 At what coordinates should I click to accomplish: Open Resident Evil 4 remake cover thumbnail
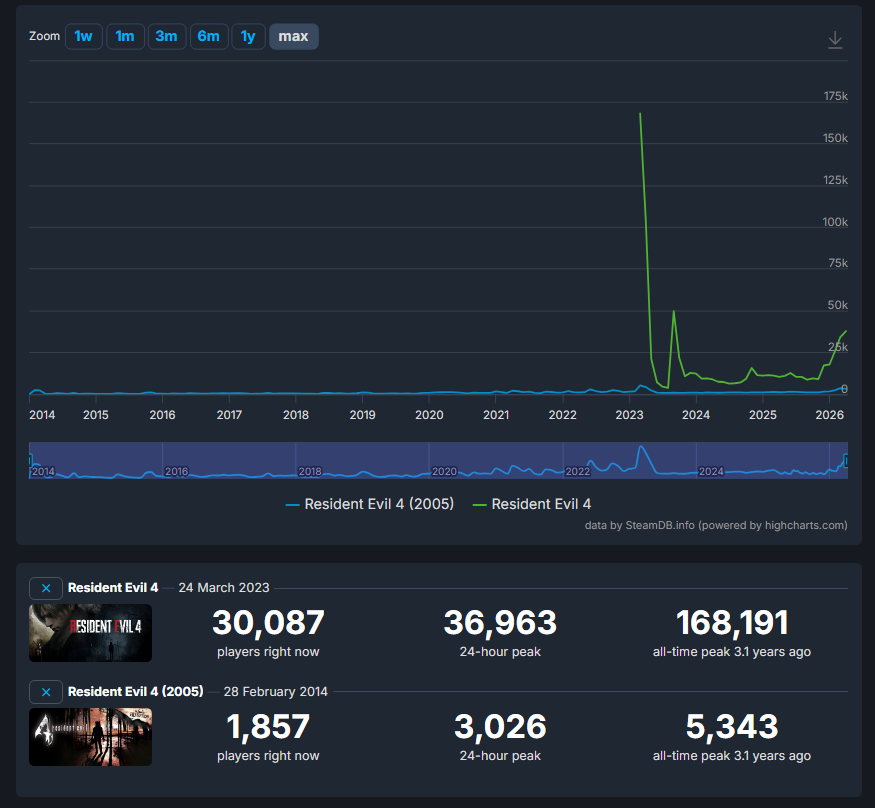pyautogui.click(x=90, y=633)
